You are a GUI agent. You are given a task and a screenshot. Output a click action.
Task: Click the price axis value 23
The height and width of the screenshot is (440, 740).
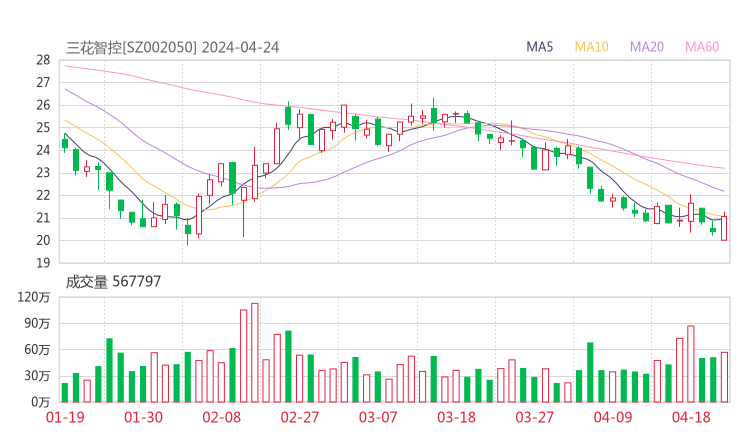coord(43,173)
